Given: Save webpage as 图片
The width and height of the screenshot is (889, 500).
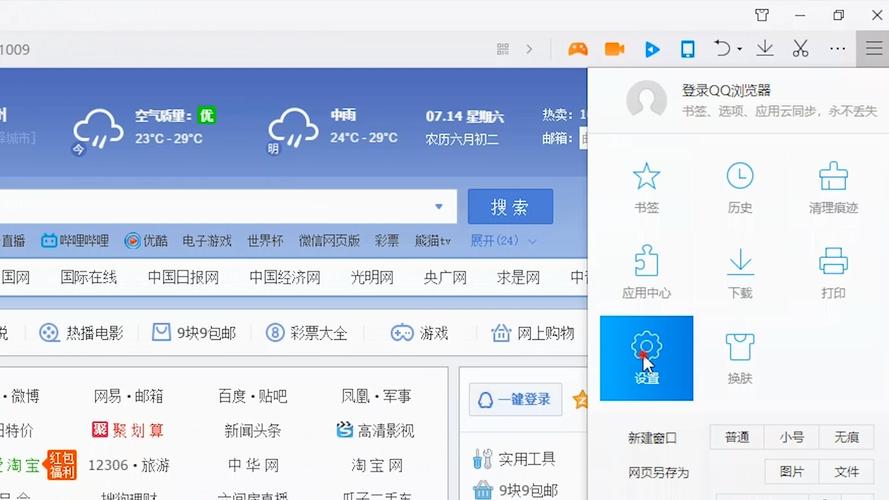Looking at the screenshot, I should 791,472.
